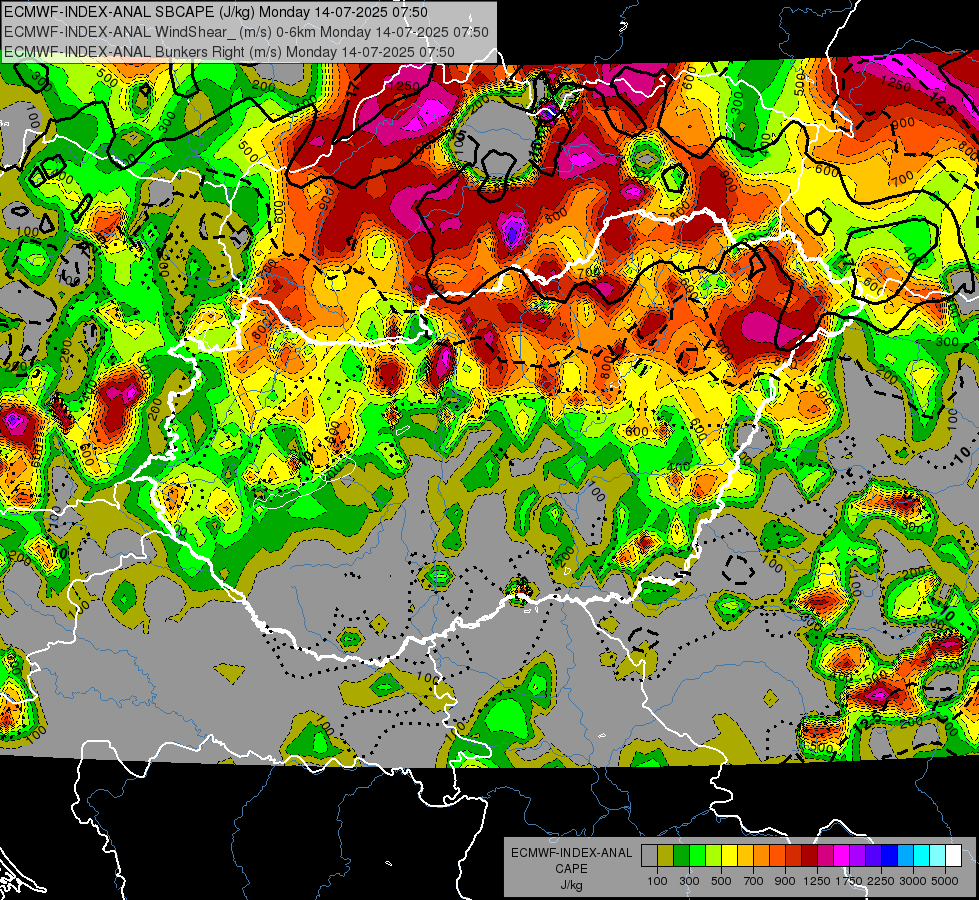This screenshot has width=979, height=900.
Task: Click the J/kg unit label in legend
Action: coord(571,885)
